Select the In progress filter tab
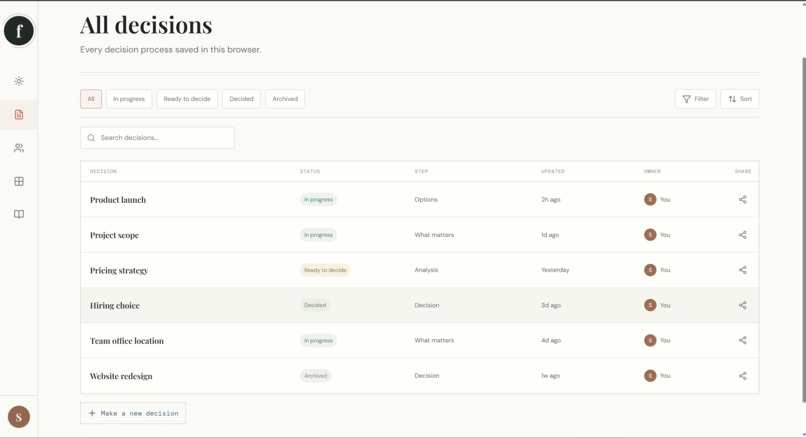Viewport: 806px width, 438px height. pos(129,99)
